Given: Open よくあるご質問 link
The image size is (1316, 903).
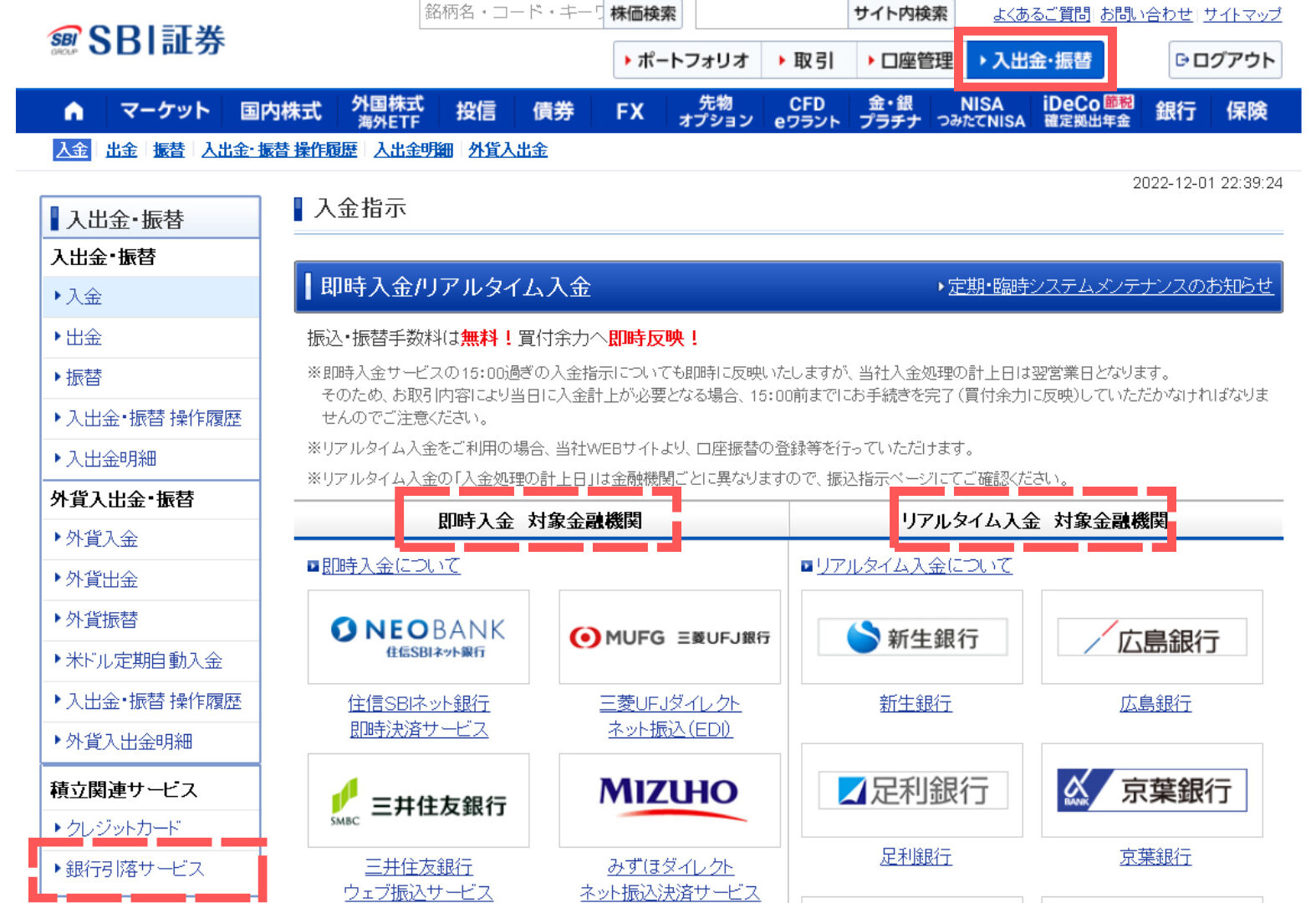Looking at the screenshot, I should [x=1041, y=14].
